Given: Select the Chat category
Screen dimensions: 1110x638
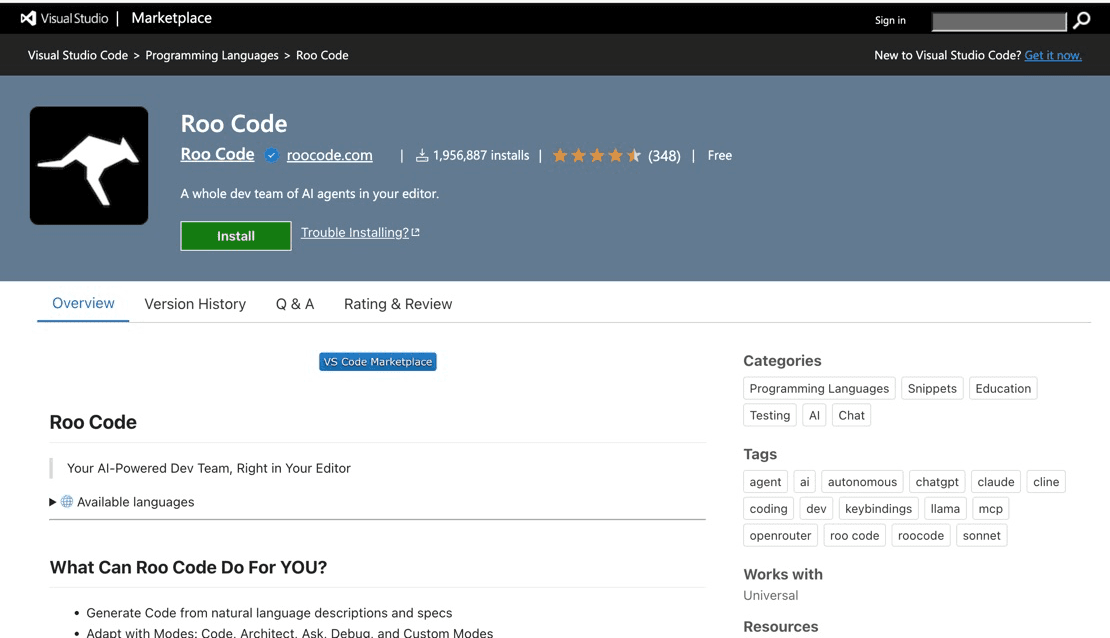Looking at the screenshot, I should click(852, 415).
